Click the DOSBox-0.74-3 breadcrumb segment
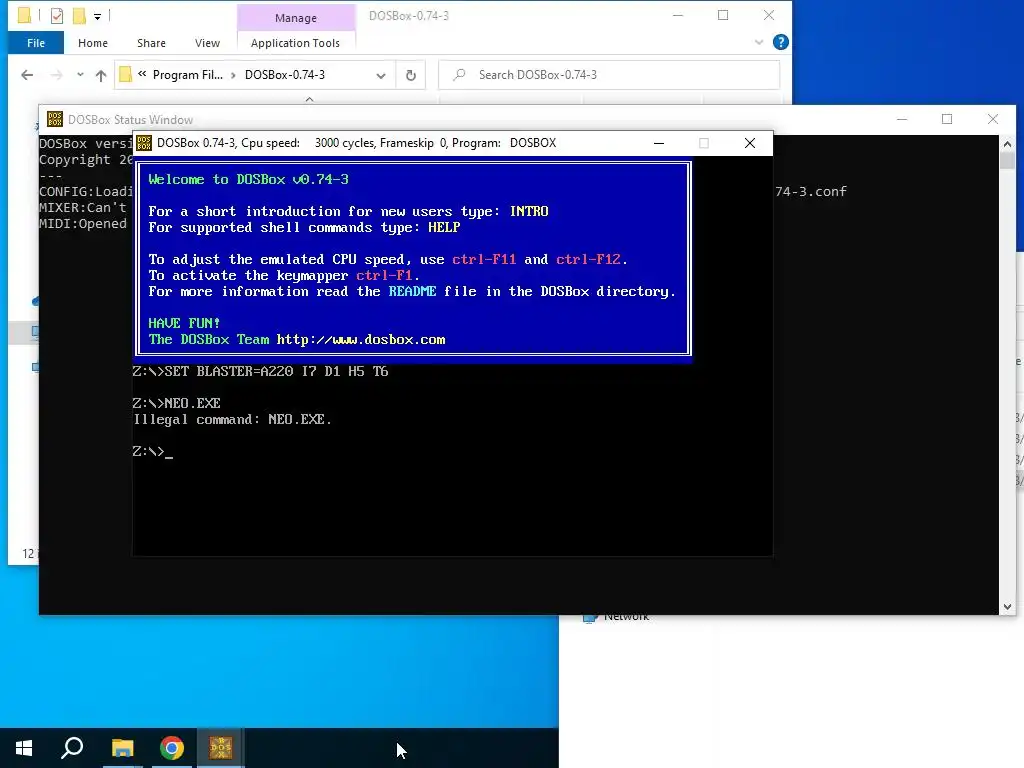This screenshot has height=768, width=1024. 285,74
